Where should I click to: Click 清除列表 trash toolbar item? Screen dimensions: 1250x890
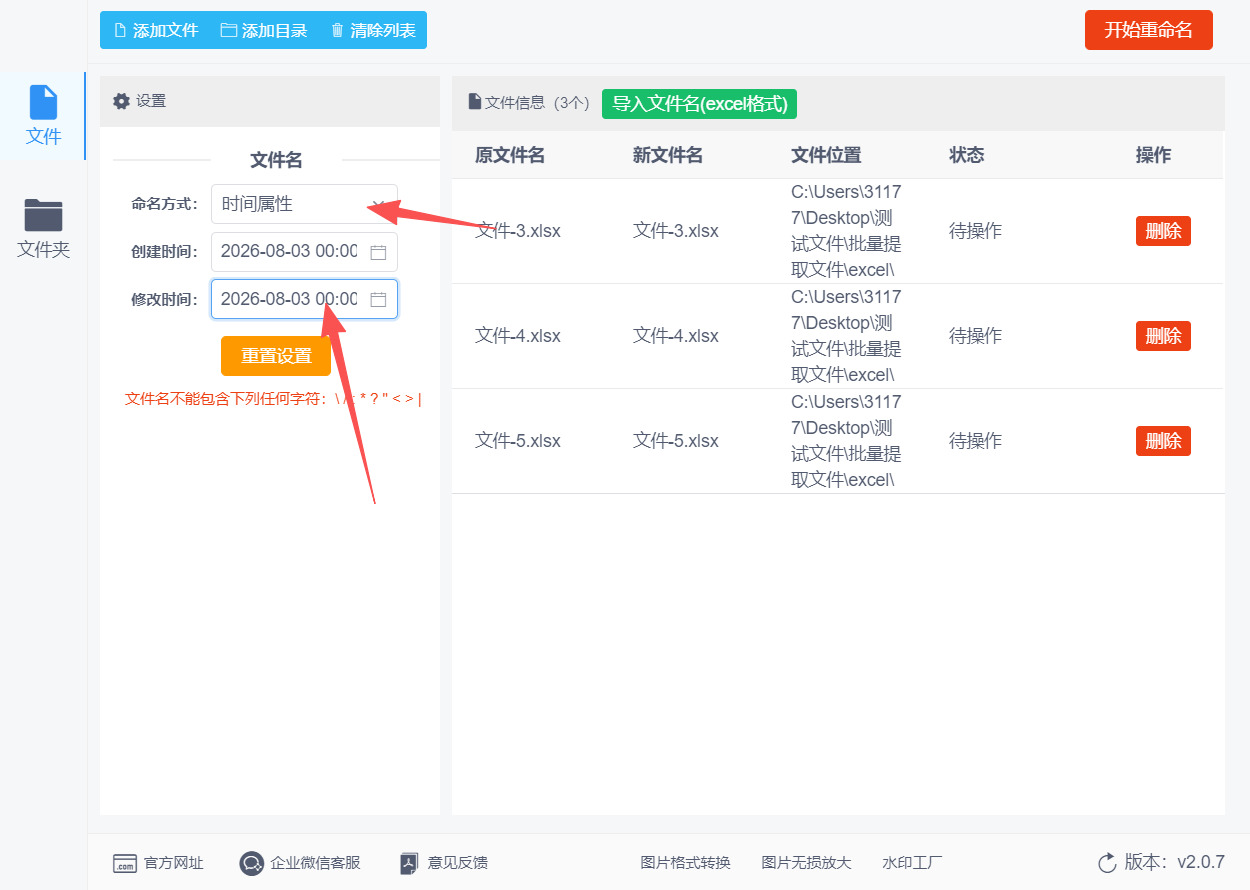point(373,30)
